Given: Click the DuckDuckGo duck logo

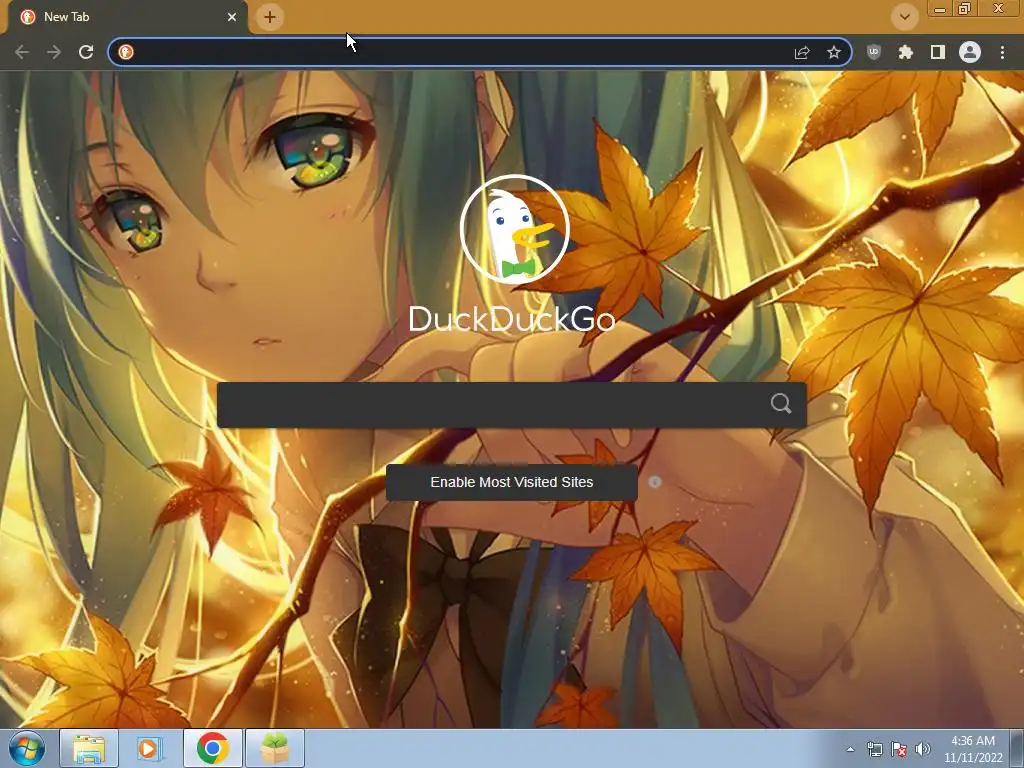Looking at the screenshot, I should point(515,229).
